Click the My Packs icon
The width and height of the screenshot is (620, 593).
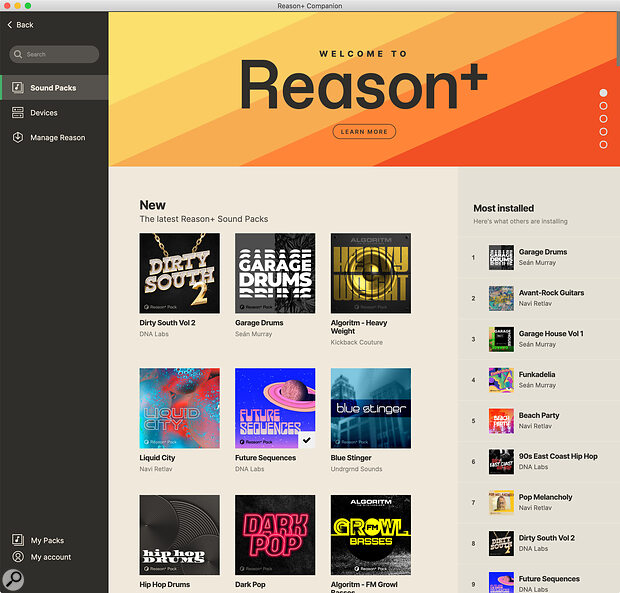click(x=18, y=540)
